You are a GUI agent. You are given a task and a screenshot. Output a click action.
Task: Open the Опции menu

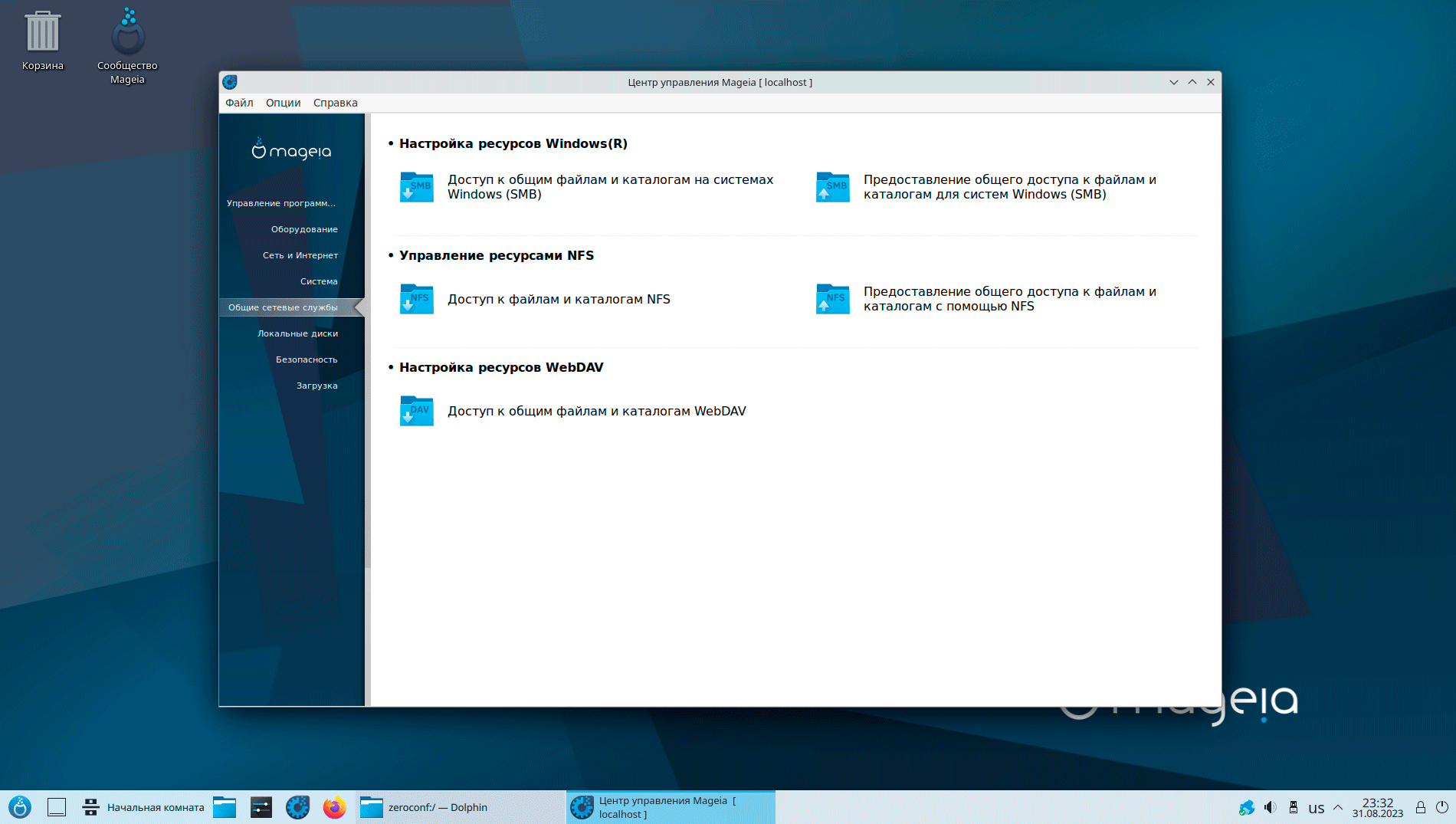pyautogui.click(x=283, y=103)
